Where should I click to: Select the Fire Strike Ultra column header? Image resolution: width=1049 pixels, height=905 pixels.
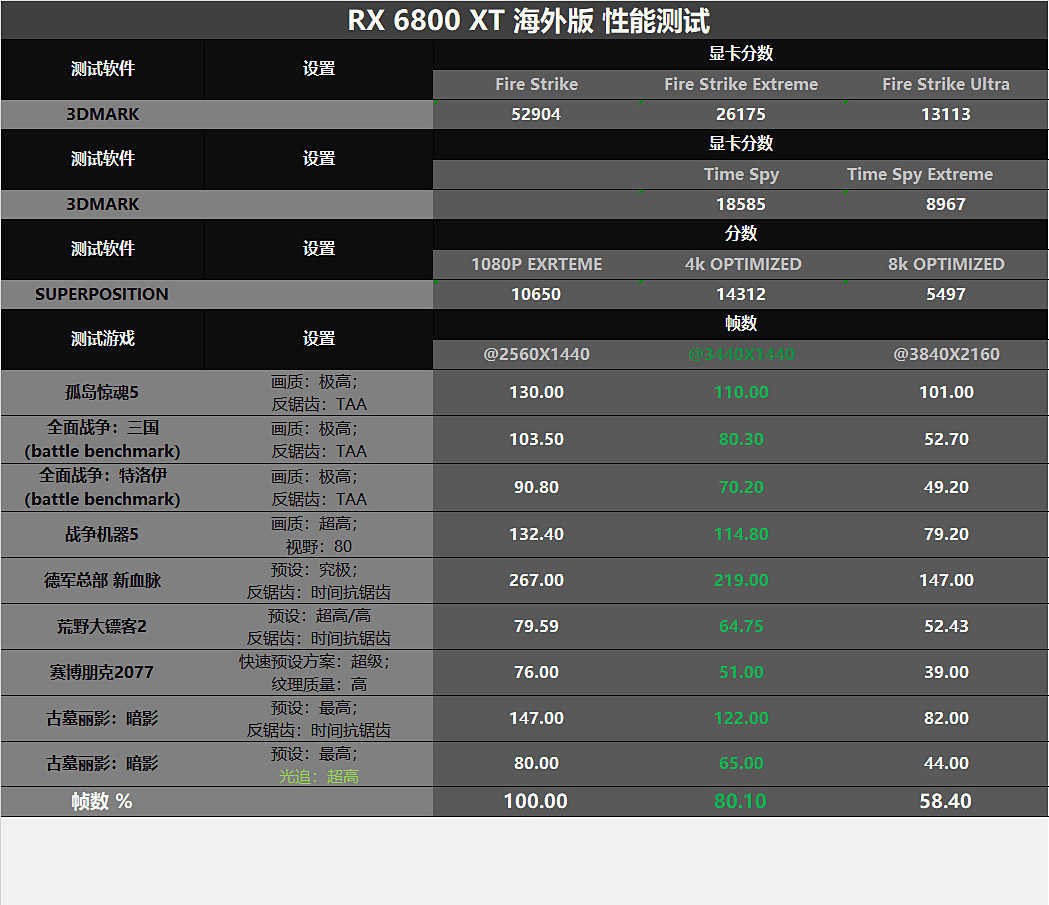[945, 84]
